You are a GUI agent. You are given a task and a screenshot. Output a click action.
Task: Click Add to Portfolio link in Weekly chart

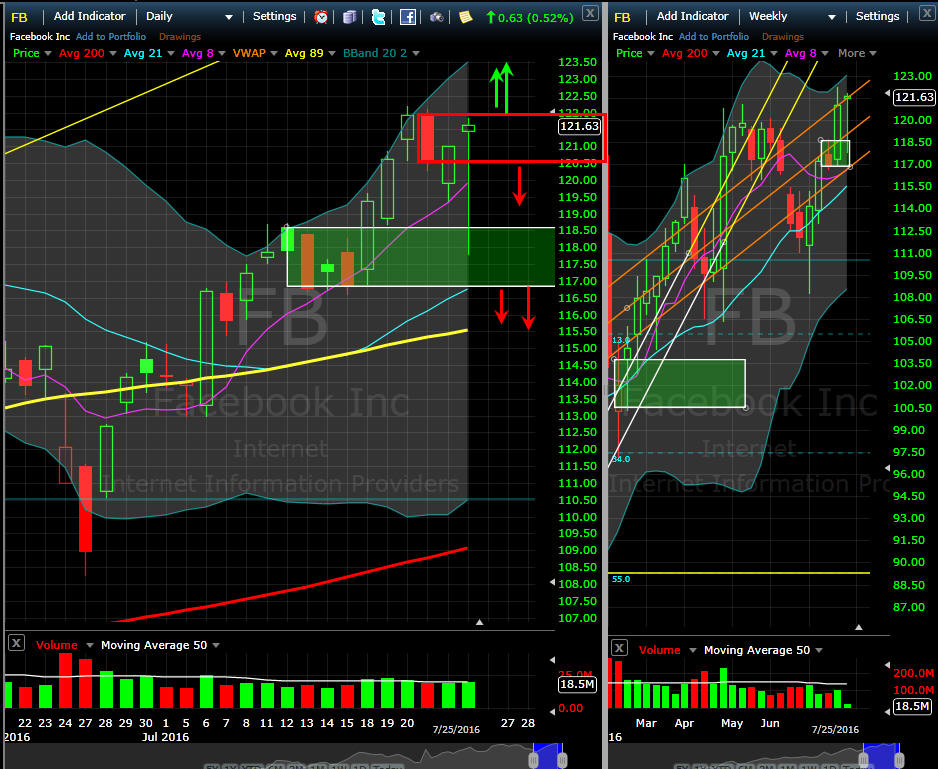(714, 37)
